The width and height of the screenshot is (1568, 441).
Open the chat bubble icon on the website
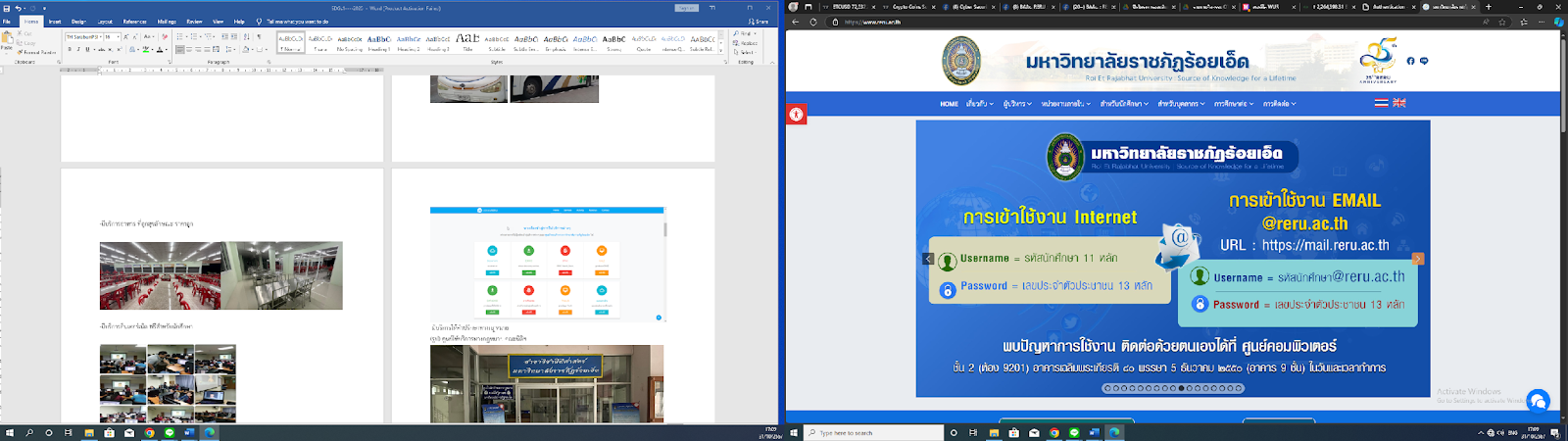point(1538,401)
